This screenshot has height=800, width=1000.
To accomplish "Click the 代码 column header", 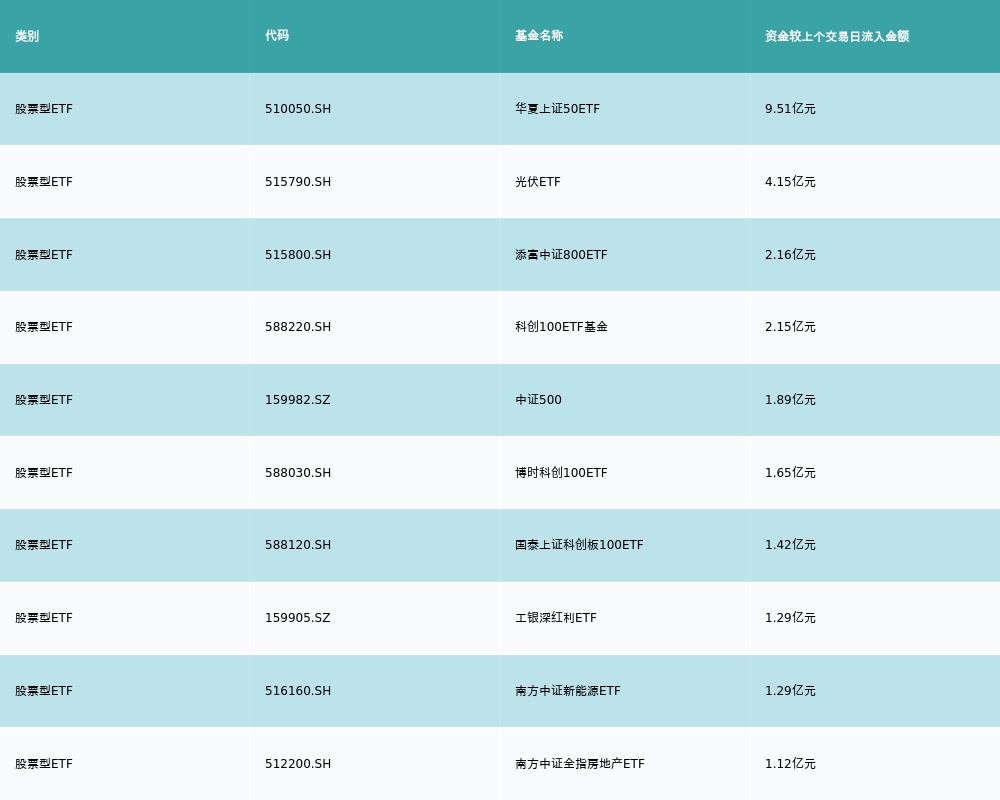I will [277, 36].
